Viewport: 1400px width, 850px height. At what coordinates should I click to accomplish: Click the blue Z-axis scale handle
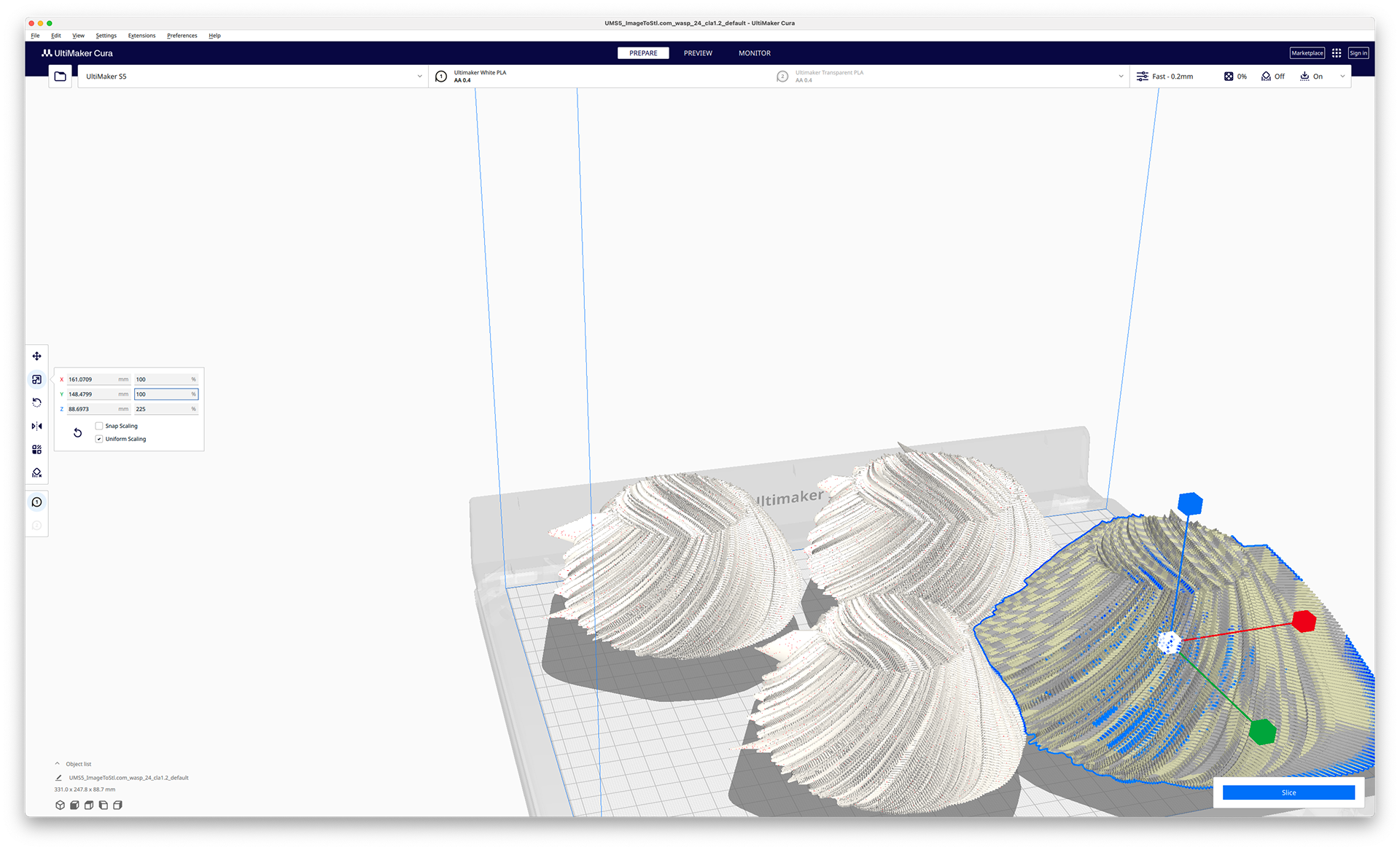tap(1190, 504)
